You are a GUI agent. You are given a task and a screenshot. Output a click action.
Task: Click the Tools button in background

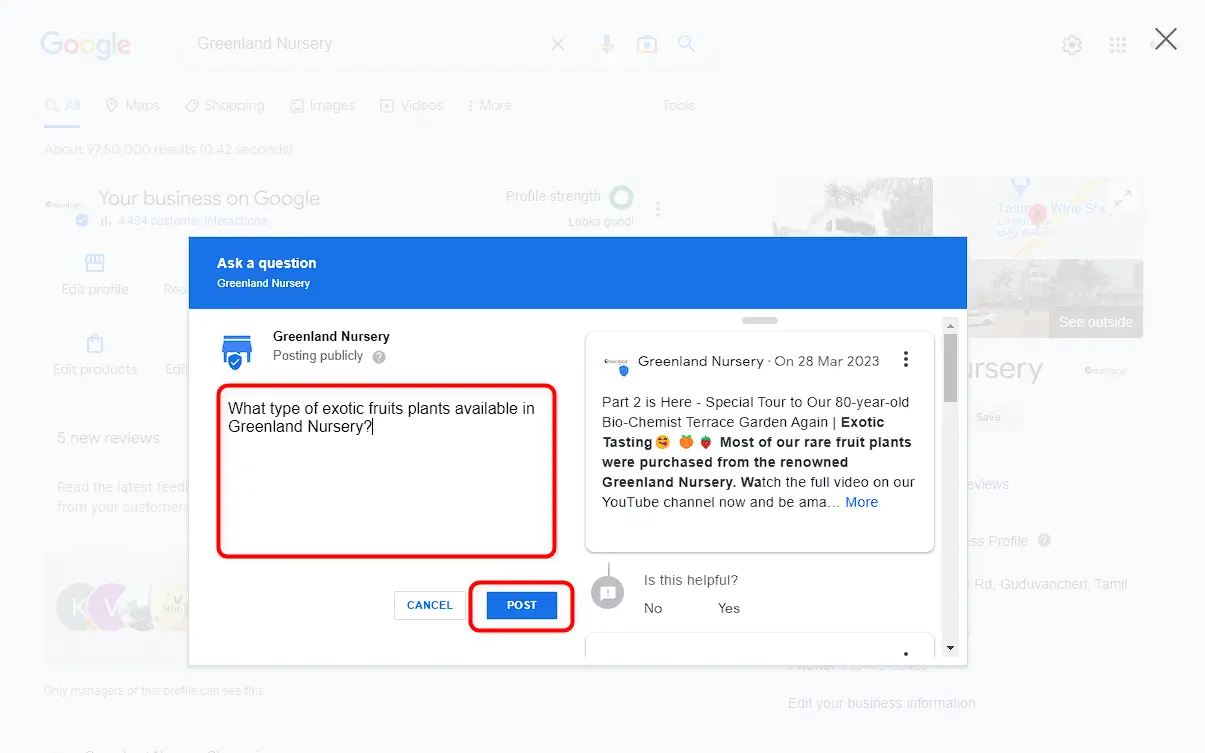point(678,105)
